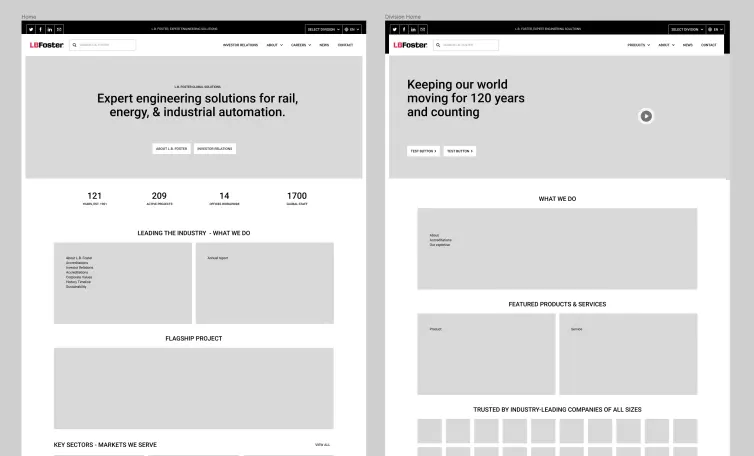Open Select Division dropdown in Home frame

point(324,29)
